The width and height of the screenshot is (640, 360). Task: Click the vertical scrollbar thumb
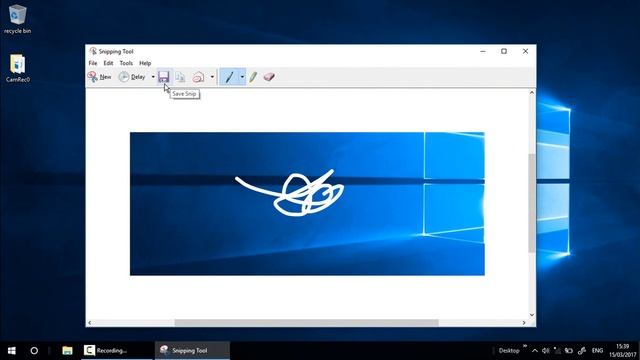point(531,203)
